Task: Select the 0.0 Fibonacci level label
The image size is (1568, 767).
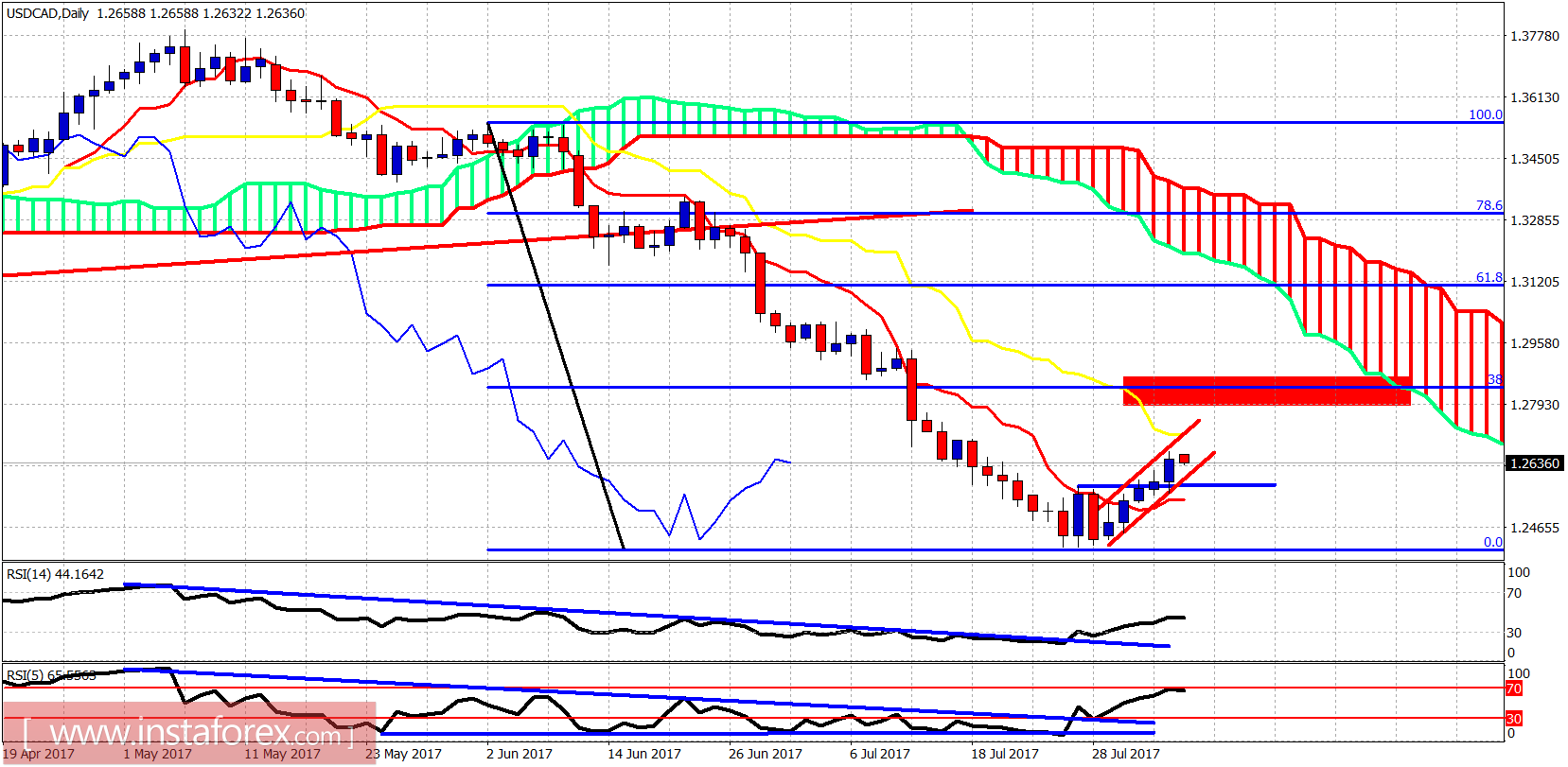Action: 1493,542
